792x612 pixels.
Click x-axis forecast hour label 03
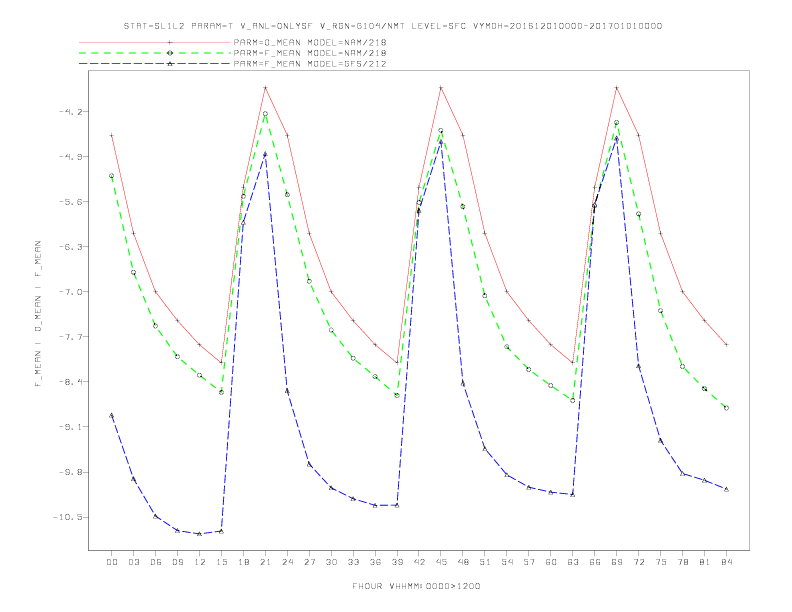134,562
